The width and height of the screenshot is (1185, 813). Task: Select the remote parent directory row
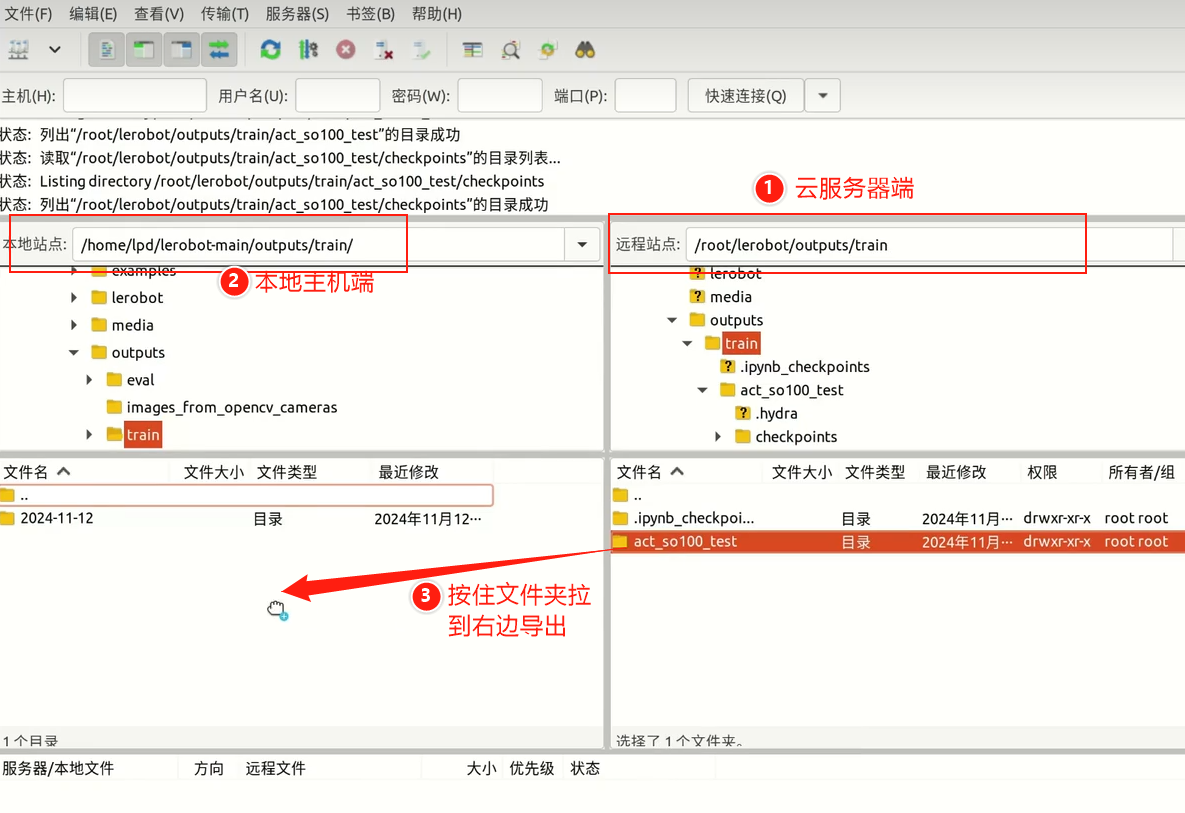897,496
